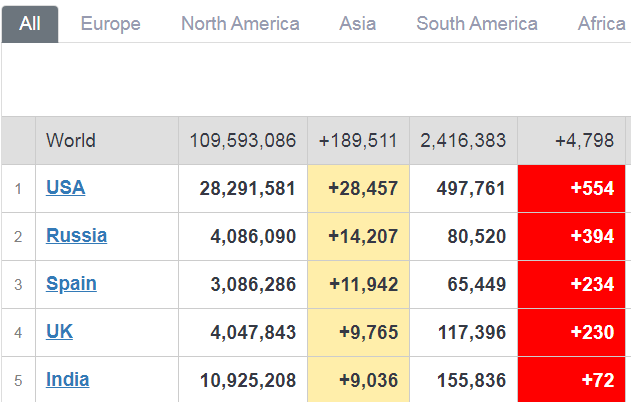631x402 pixels.
Task: Click World total cases 109,593,086
Action: 243,140
